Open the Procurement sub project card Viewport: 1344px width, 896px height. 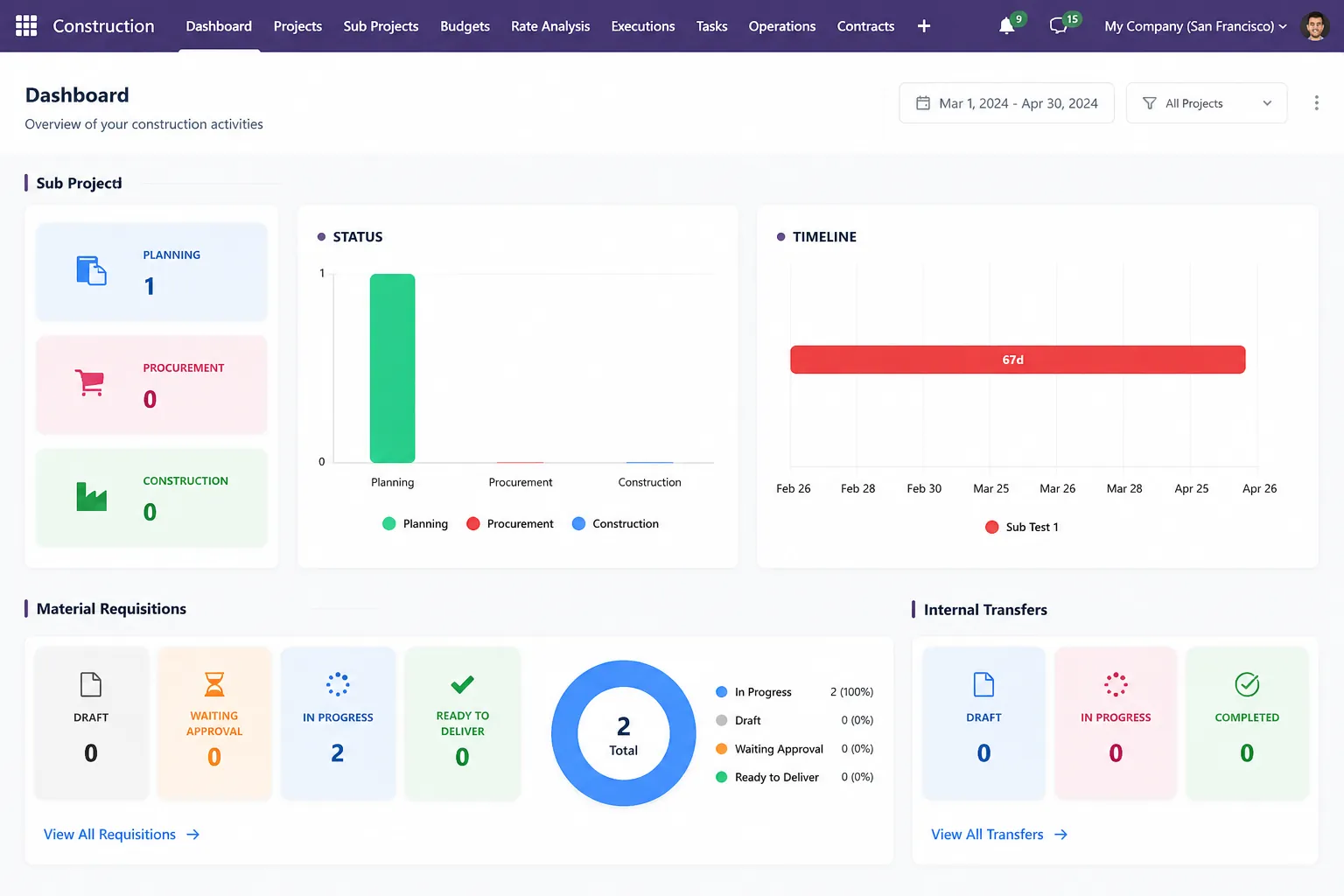tap(151, 384)
